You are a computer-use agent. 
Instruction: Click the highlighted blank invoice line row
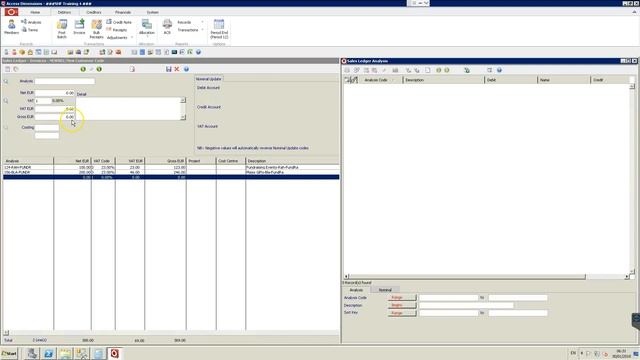coord(171,177)
